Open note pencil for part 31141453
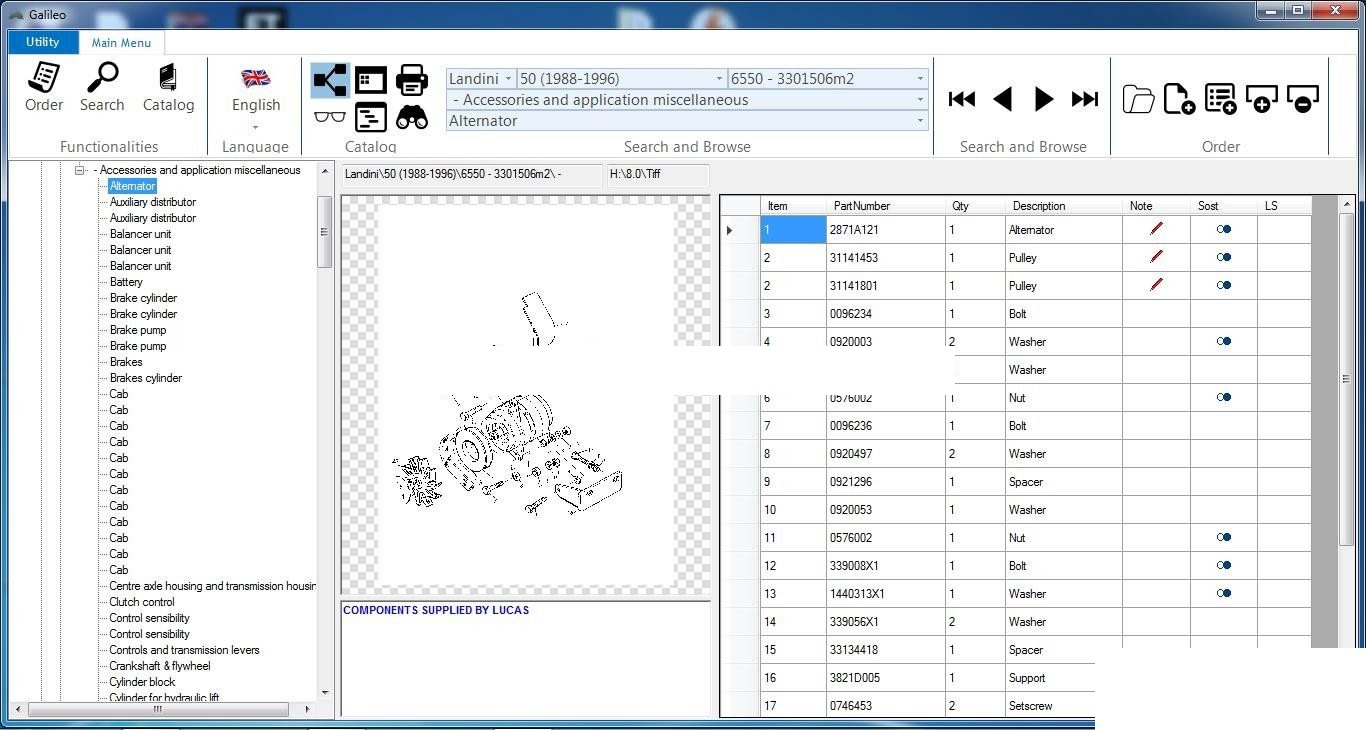Viewport: 1366px width, 730px height. [x=1156, y=257]
